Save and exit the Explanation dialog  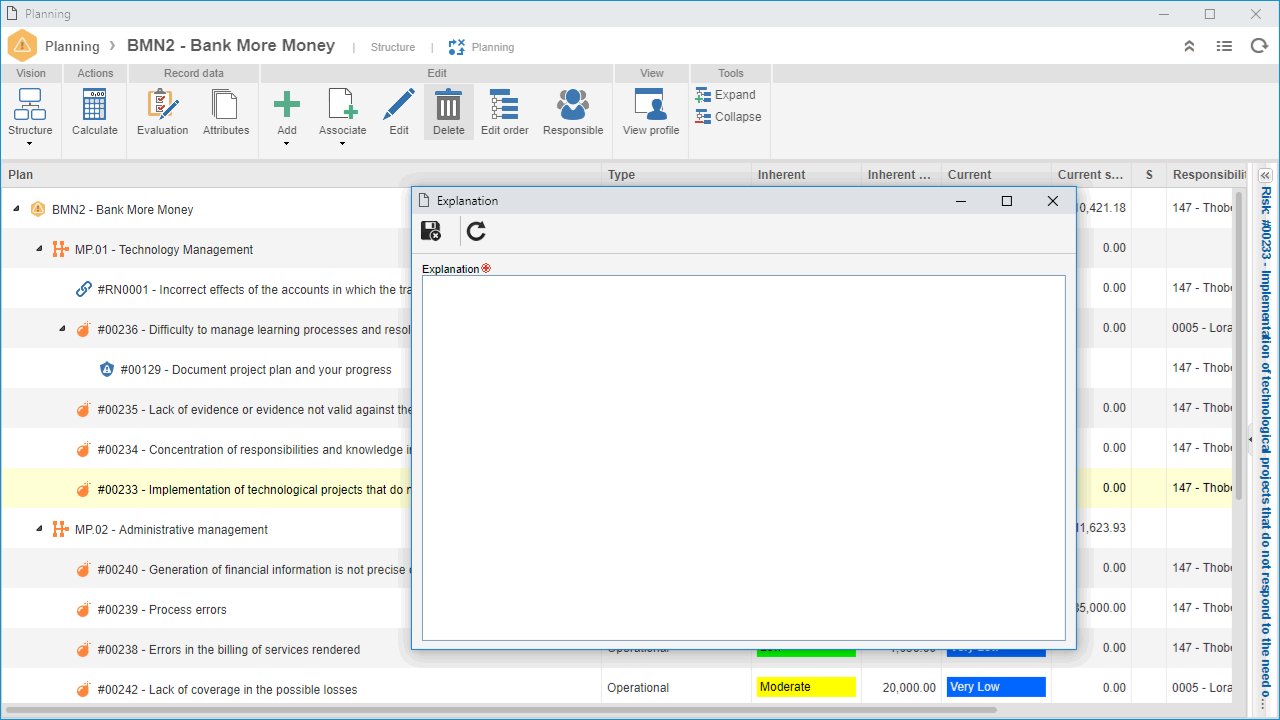[x=432, y=231]
